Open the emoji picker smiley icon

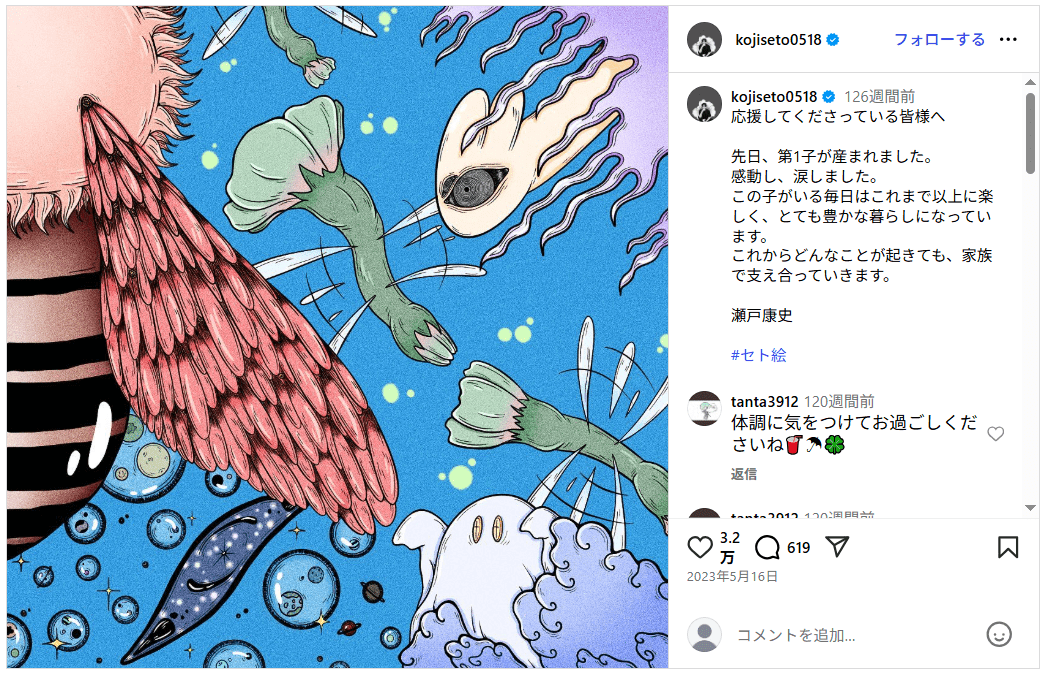[999, 634]
